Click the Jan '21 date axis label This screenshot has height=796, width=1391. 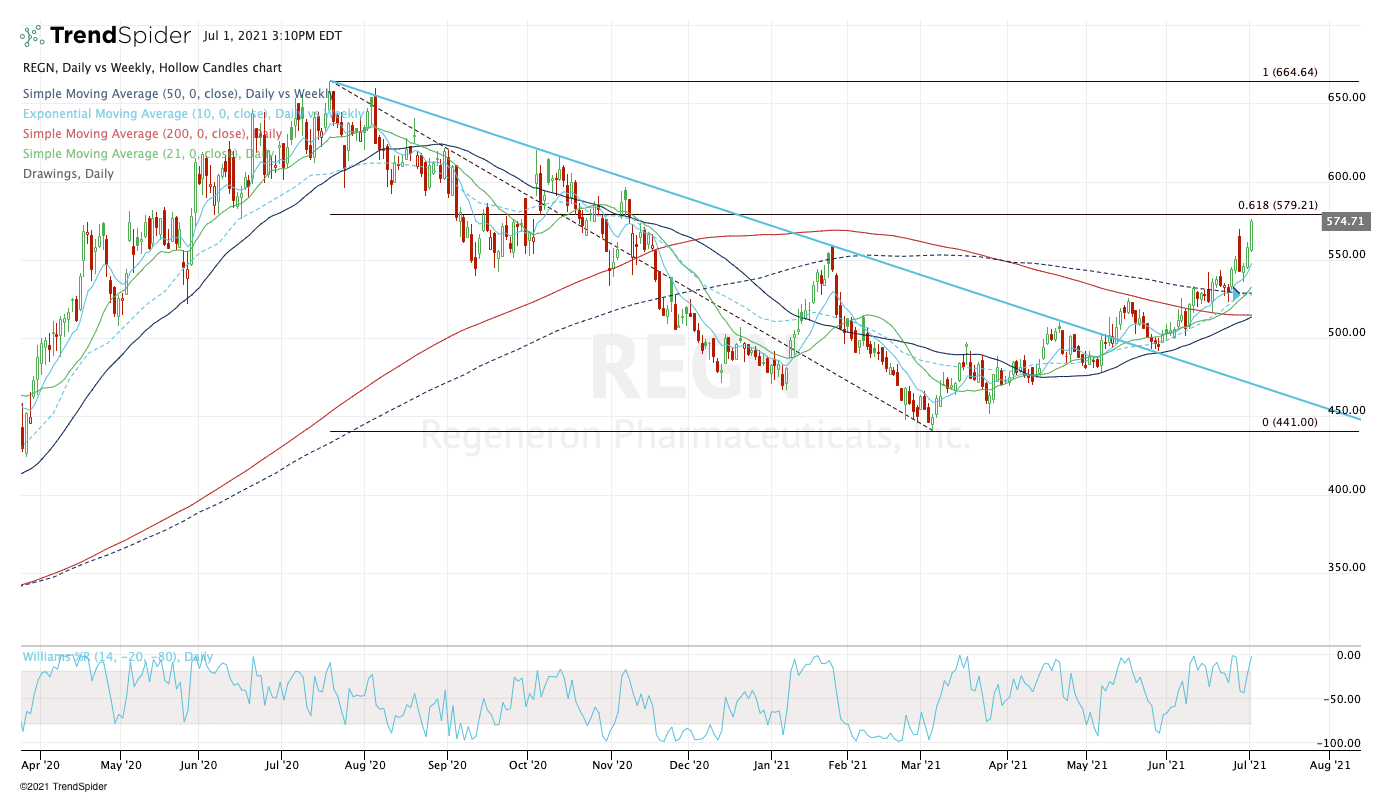click(772, 765)
